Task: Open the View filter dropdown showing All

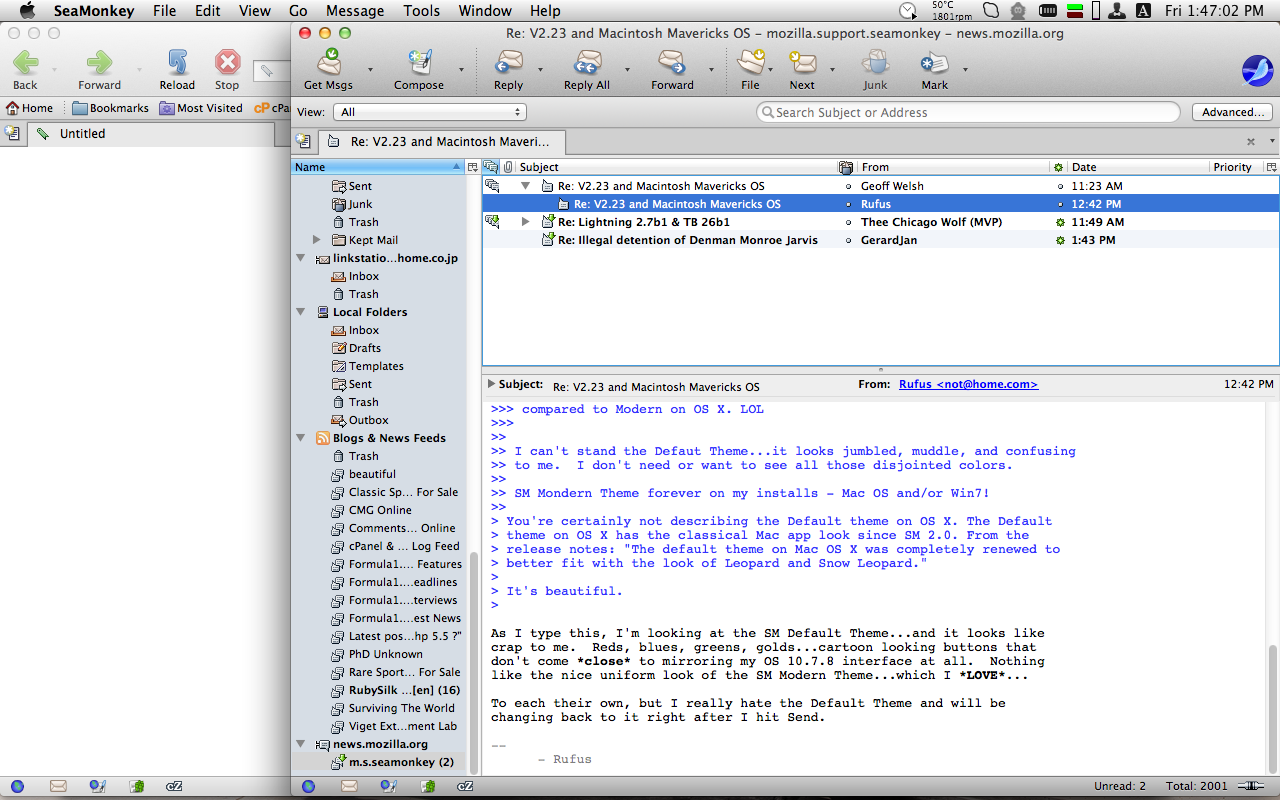Action: [430, 113]
